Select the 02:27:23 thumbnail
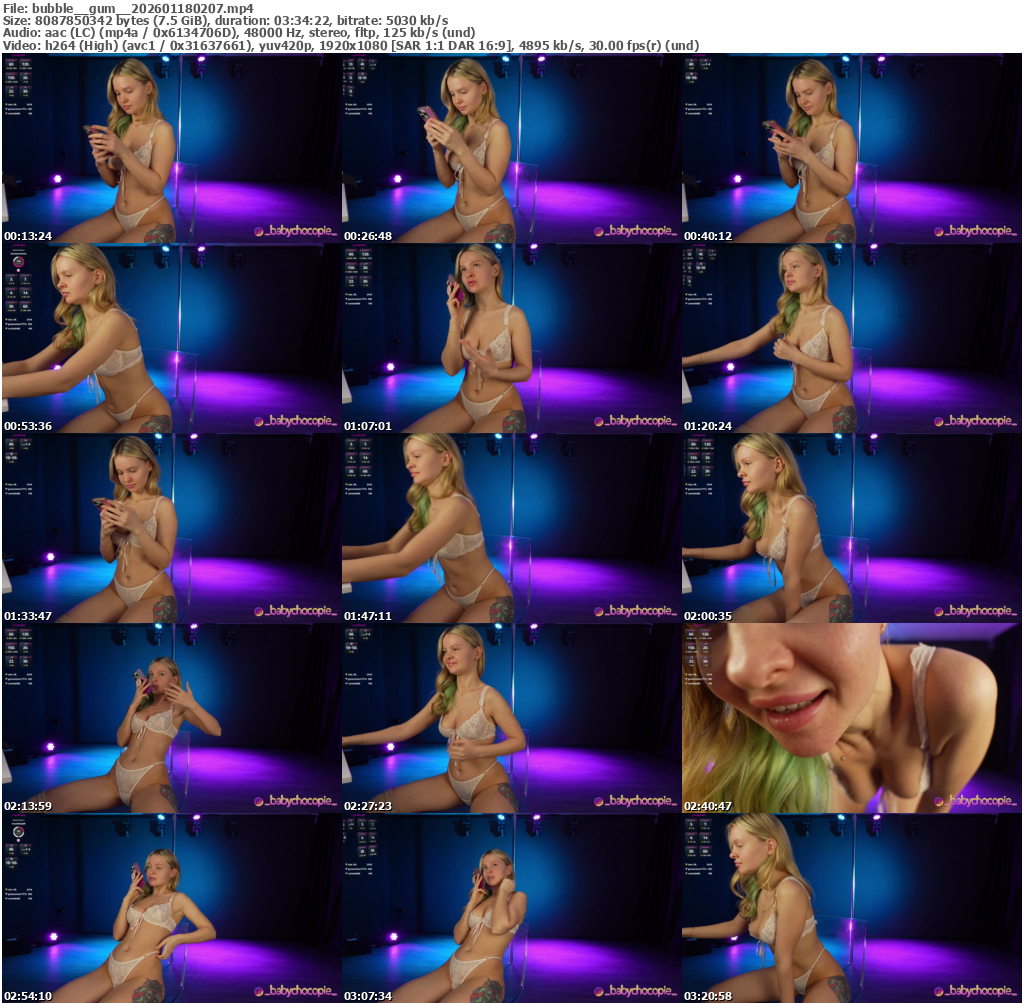Screen dimensions: 1024x1003 point(511,718)
